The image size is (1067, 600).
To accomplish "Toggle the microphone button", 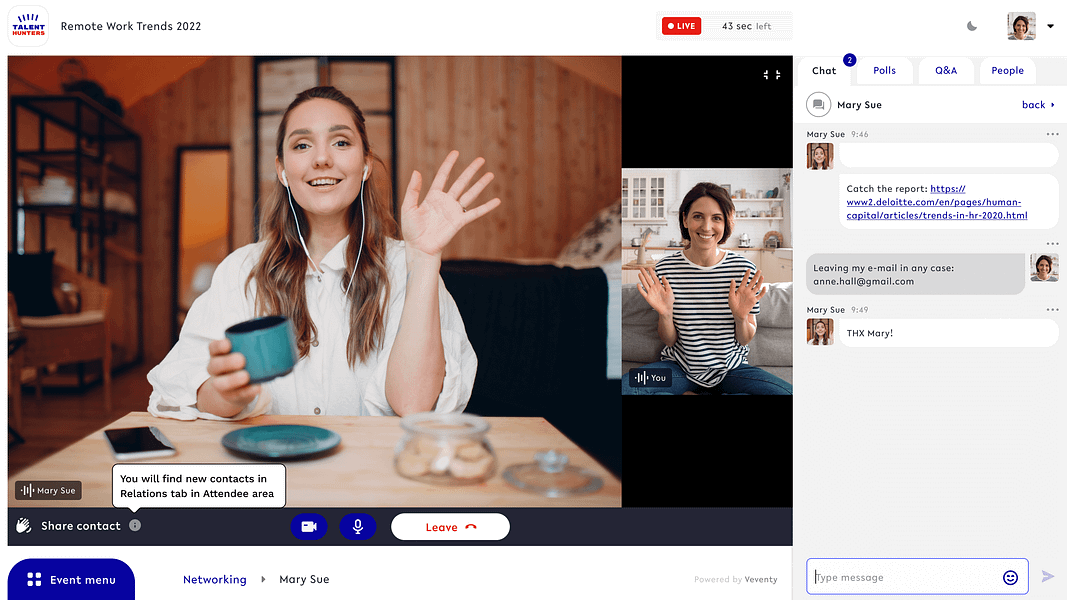I will click(x=358, y=527).
